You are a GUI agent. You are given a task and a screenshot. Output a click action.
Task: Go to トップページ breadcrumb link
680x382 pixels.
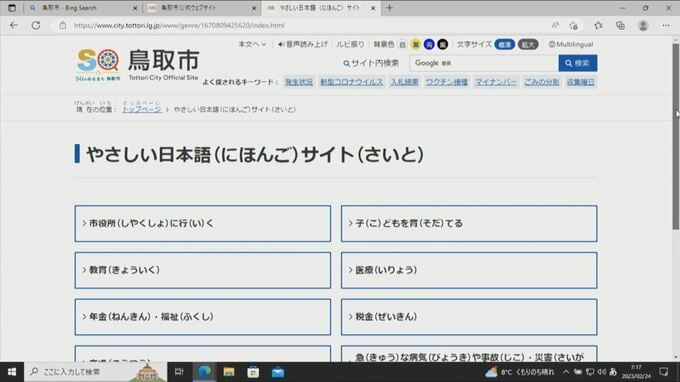[x=142, y=109]
